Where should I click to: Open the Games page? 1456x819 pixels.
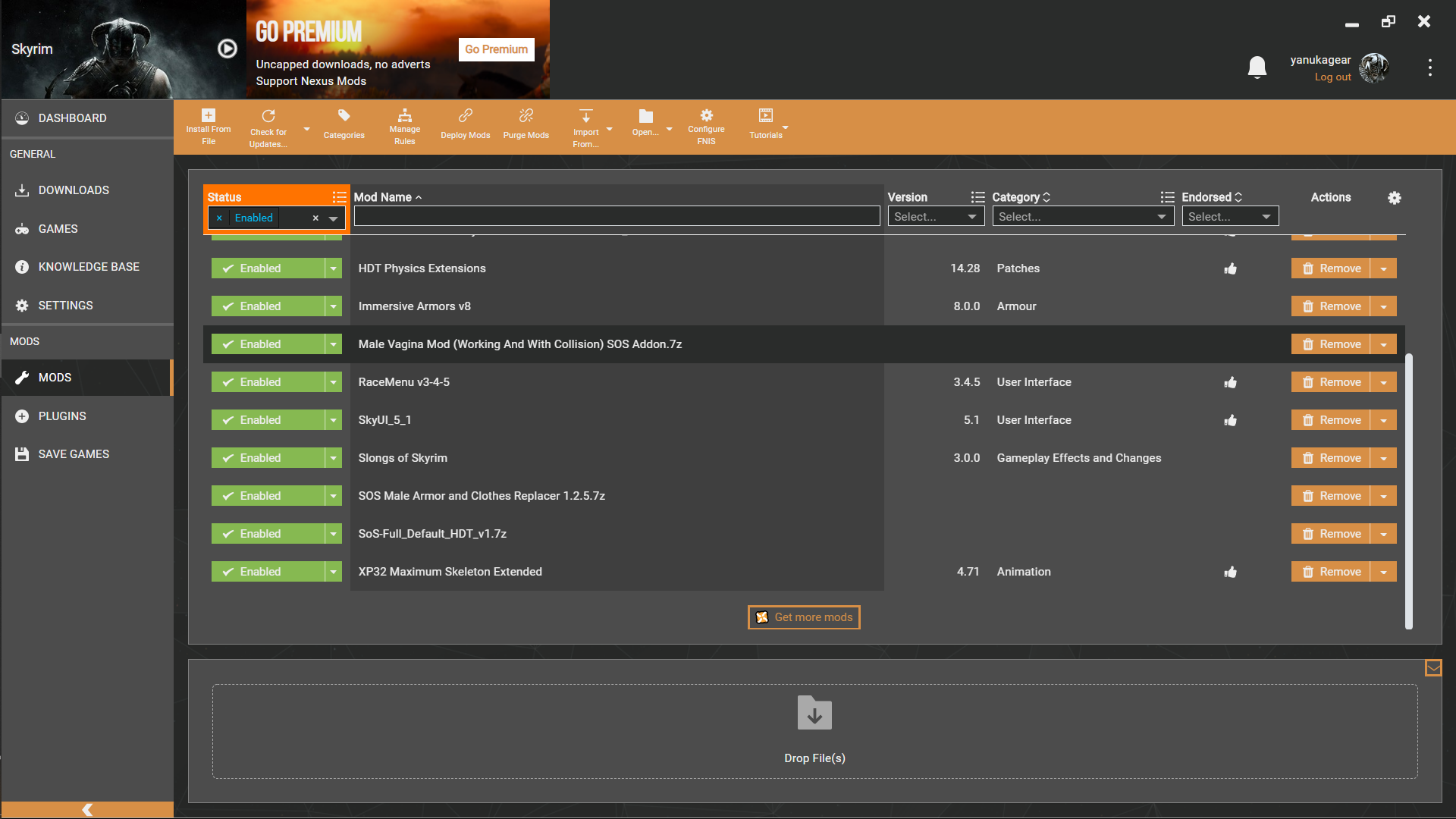click(87, 229)
